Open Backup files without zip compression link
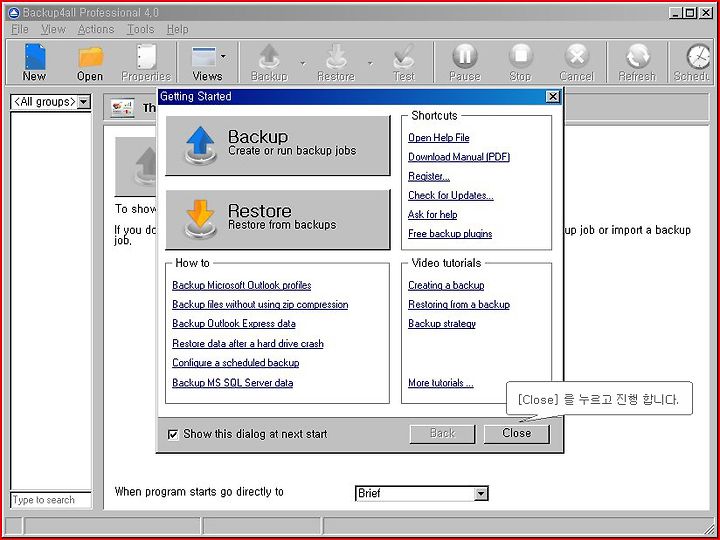 pyautogui.click(x=260, y=305)
